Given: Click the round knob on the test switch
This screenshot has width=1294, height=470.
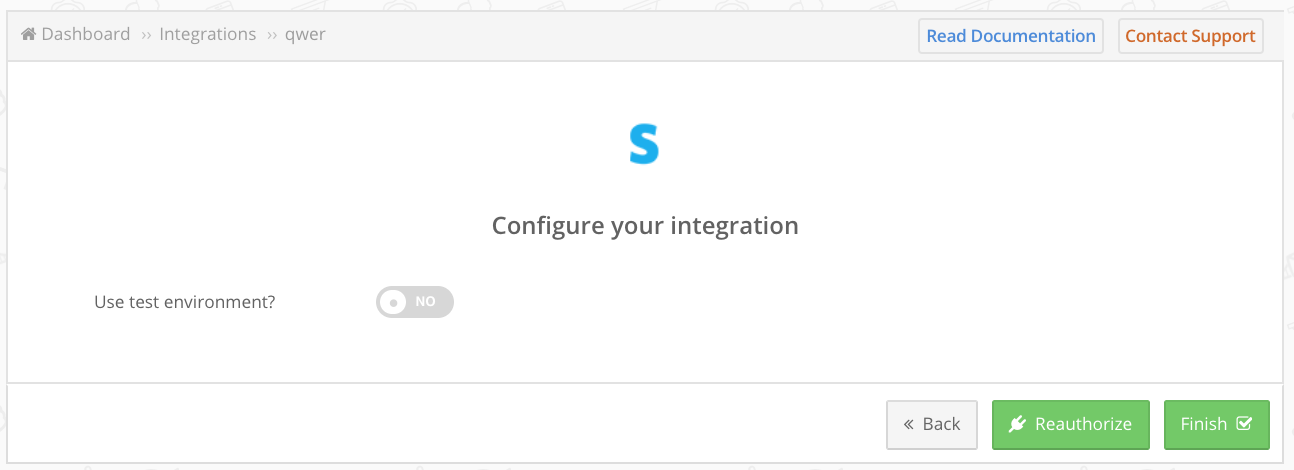Looking at the screenshot, I should coord(393,301).
